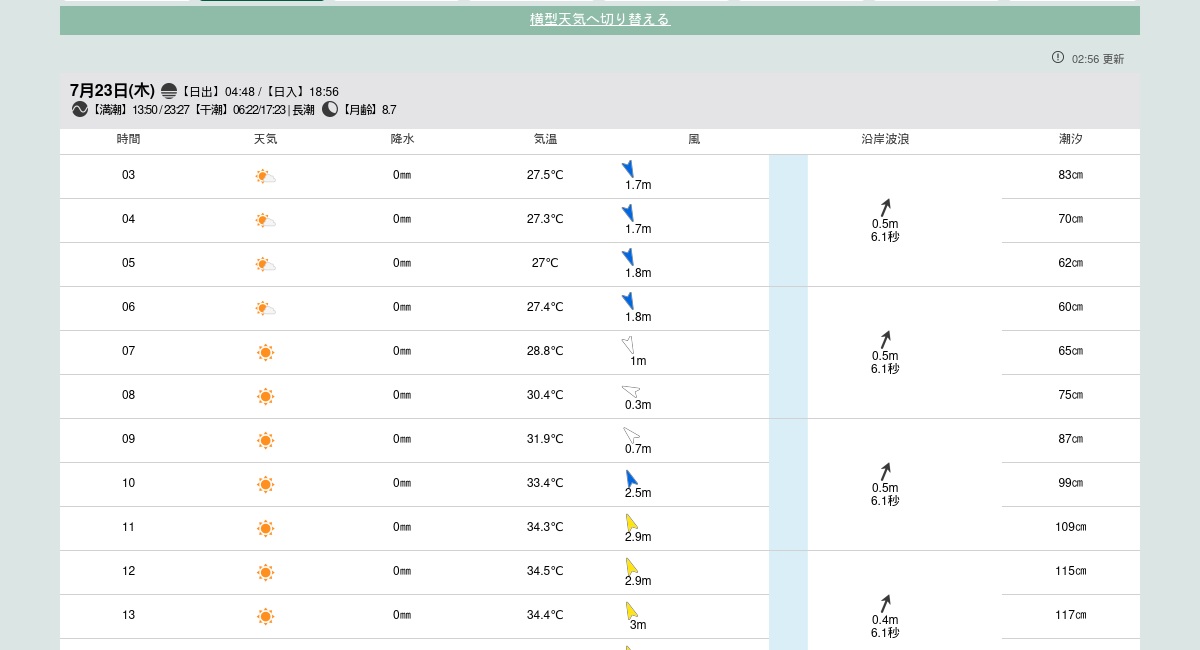The image size is (1200, 650).
Task: Select the tide value 117㎝
Action: [1070, 615]
